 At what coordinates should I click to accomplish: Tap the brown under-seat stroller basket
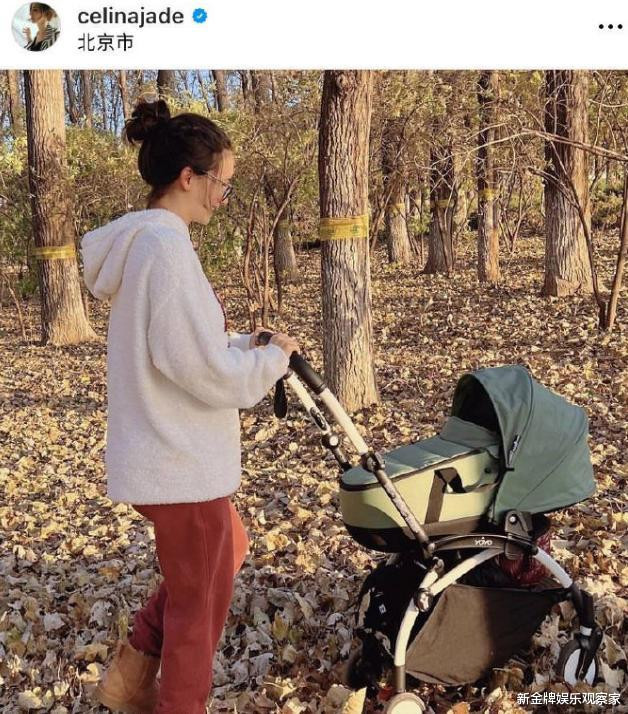[474, 635]
